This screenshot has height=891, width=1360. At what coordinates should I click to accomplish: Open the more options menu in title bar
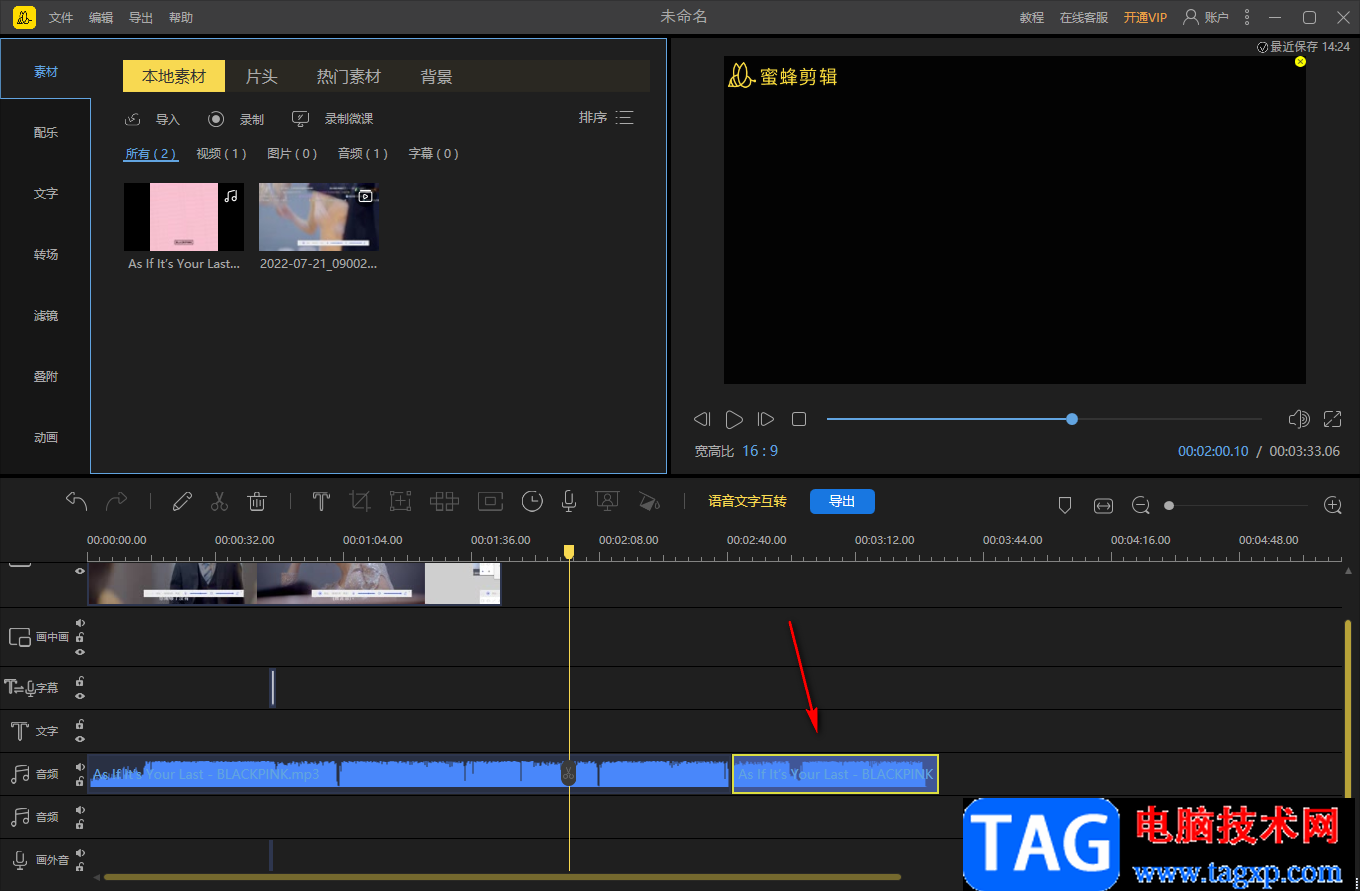pos(1246,17)
